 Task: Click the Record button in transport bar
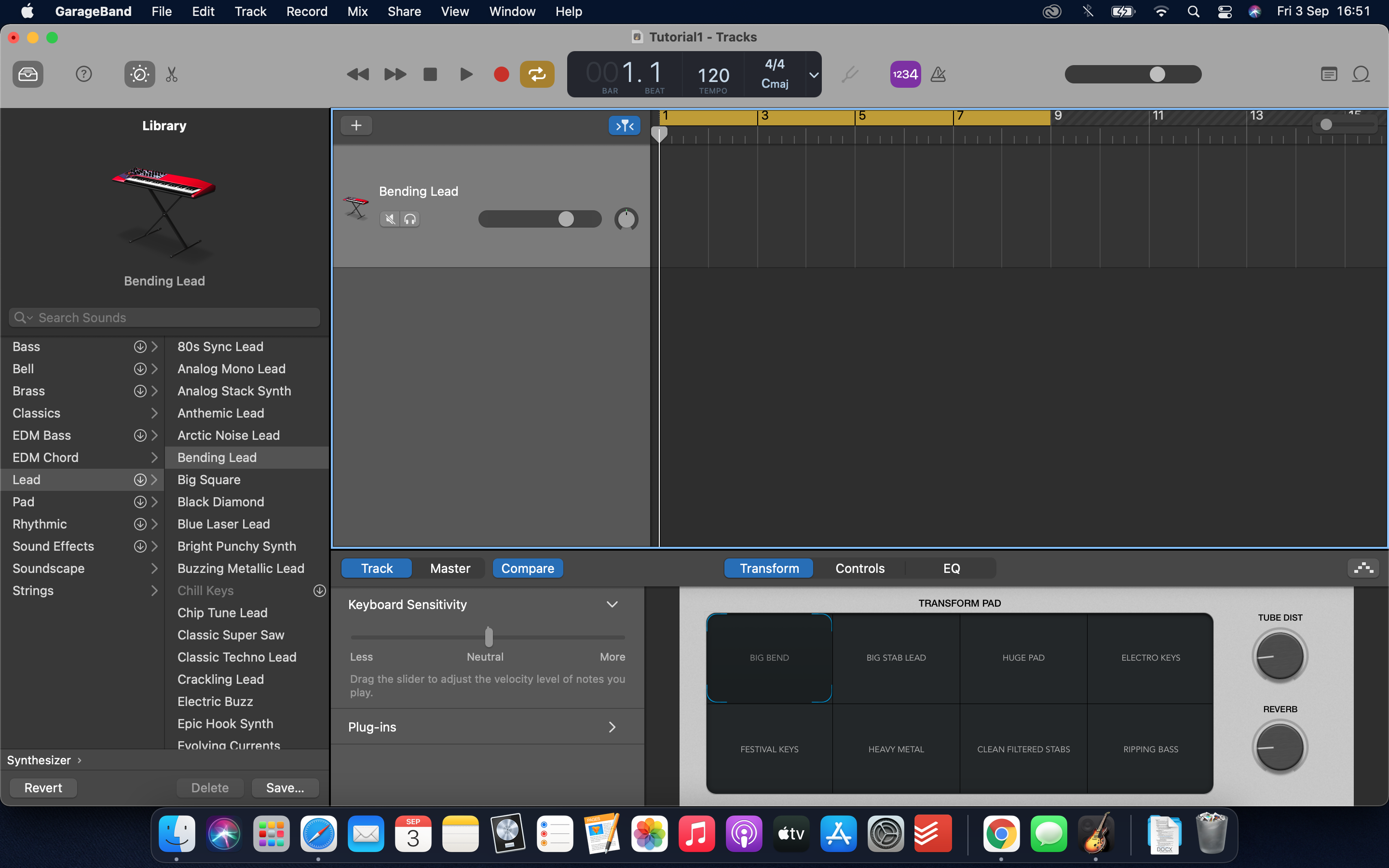[501, 74]
